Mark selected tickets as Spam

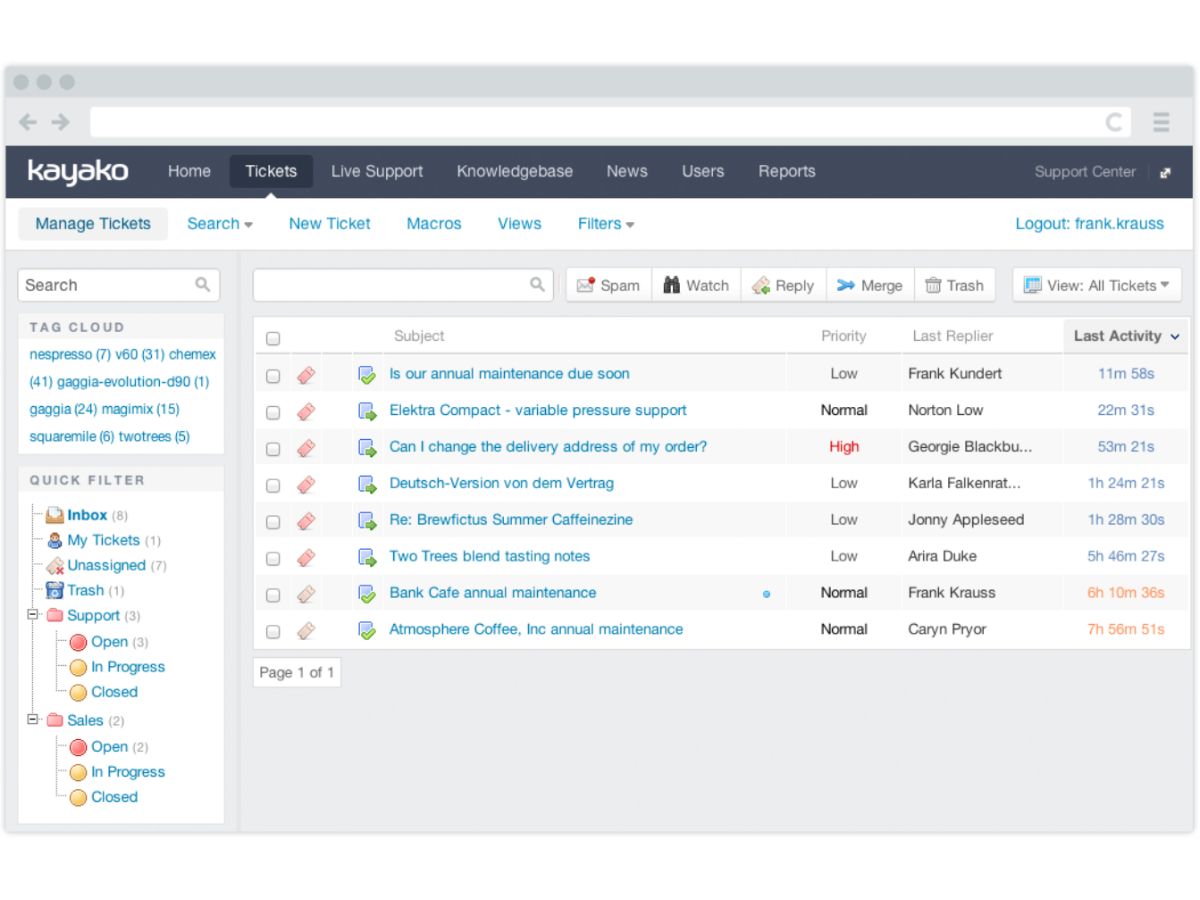pos(609,285)
